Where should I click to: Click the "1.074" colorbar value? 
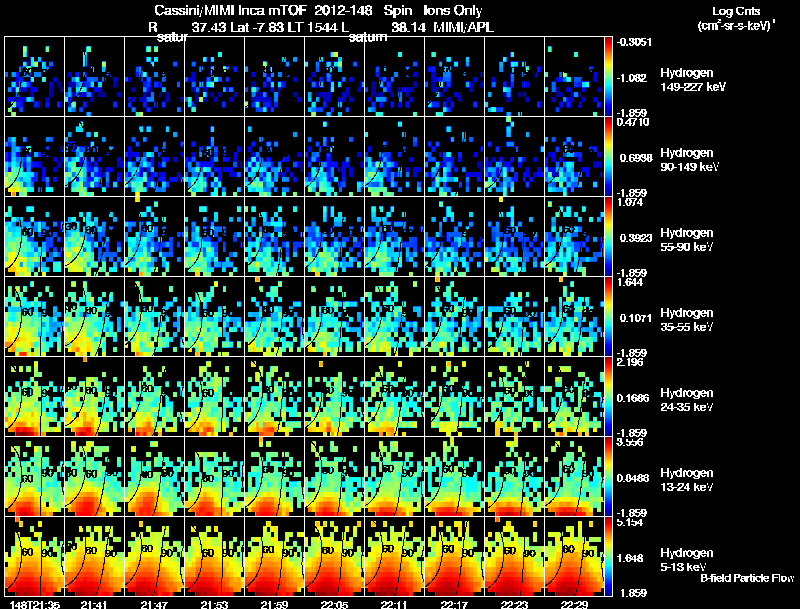pos(630,202)
